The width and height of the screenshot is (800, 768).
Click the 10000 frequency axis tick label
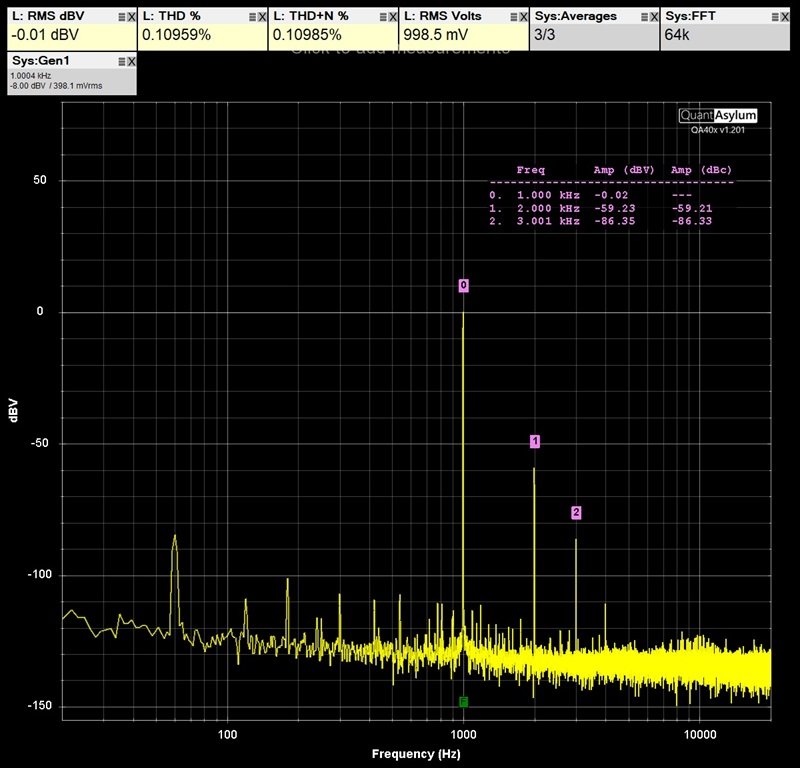(x=699, y=735)
